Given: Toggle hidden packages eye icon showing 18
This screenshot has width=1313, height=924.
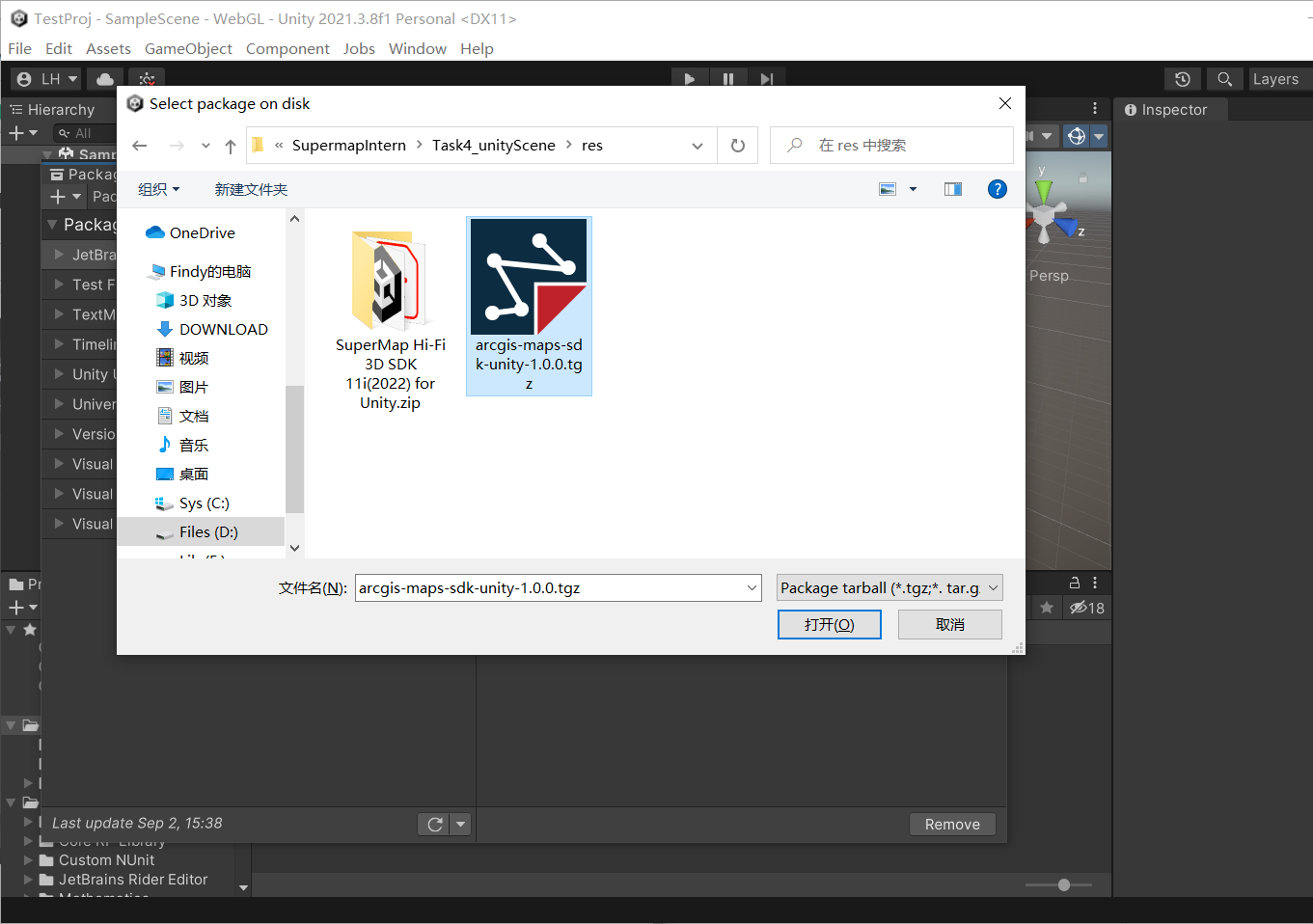Looking at the screenshot, I should pyautogui.click(x=1086, y=608).
